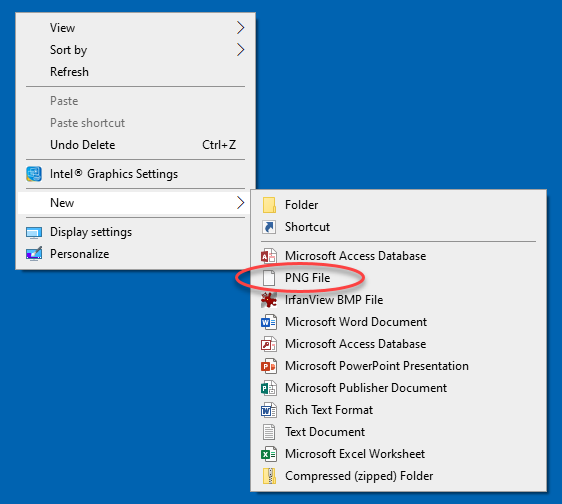
Task: Click the Text Document notepad icon
Action: [269, 432]
